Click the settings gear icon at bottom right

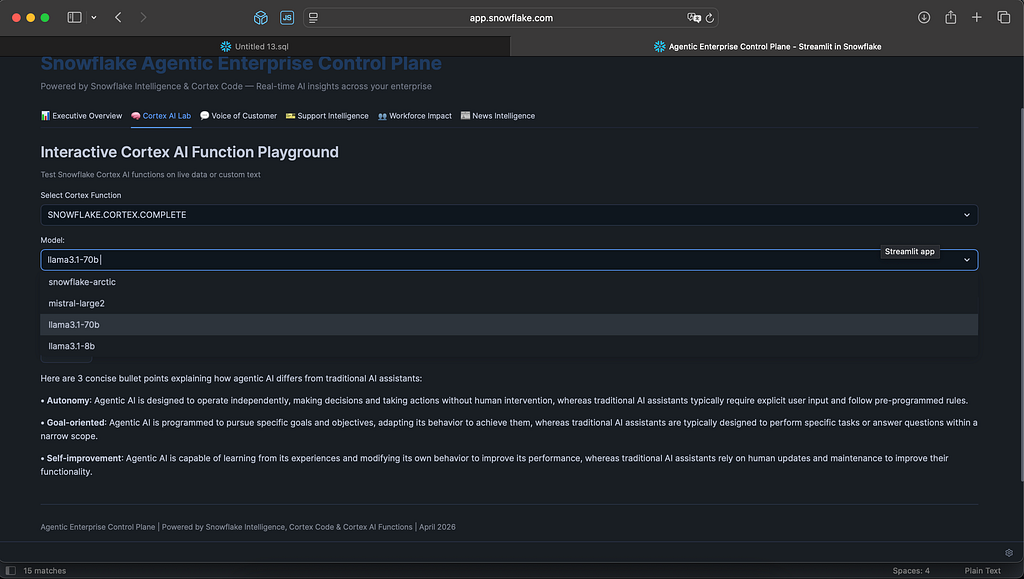(x=1009, y=552)
